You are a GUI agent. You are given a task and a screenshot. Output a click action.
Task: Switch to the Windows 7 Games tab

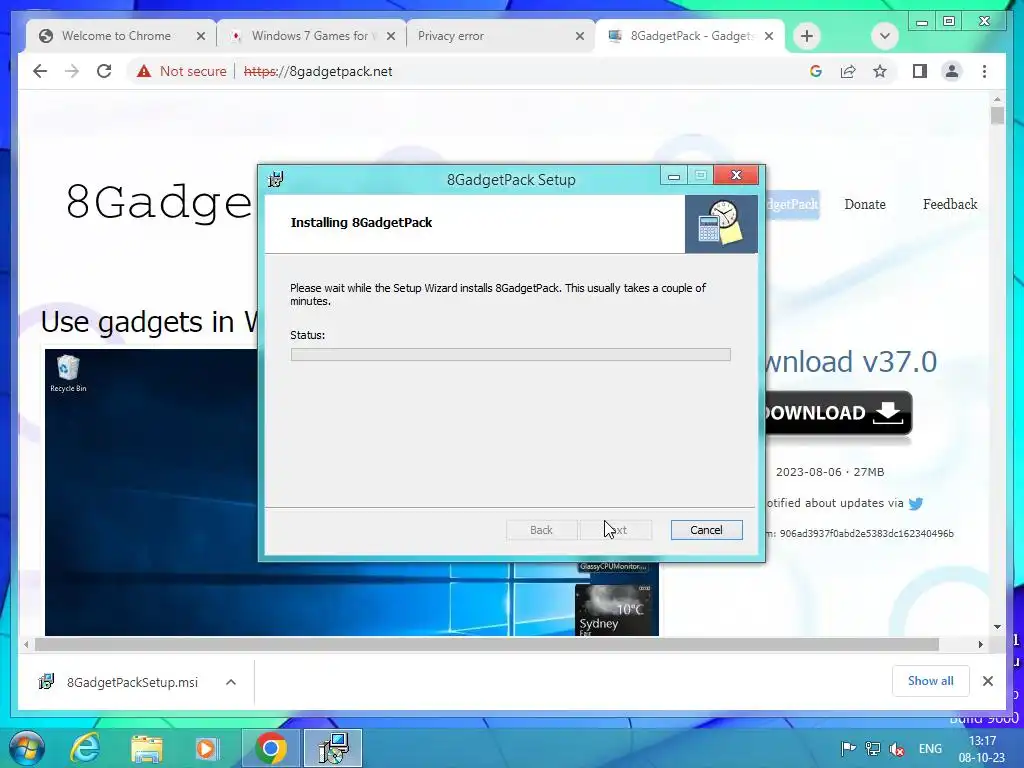310,36
